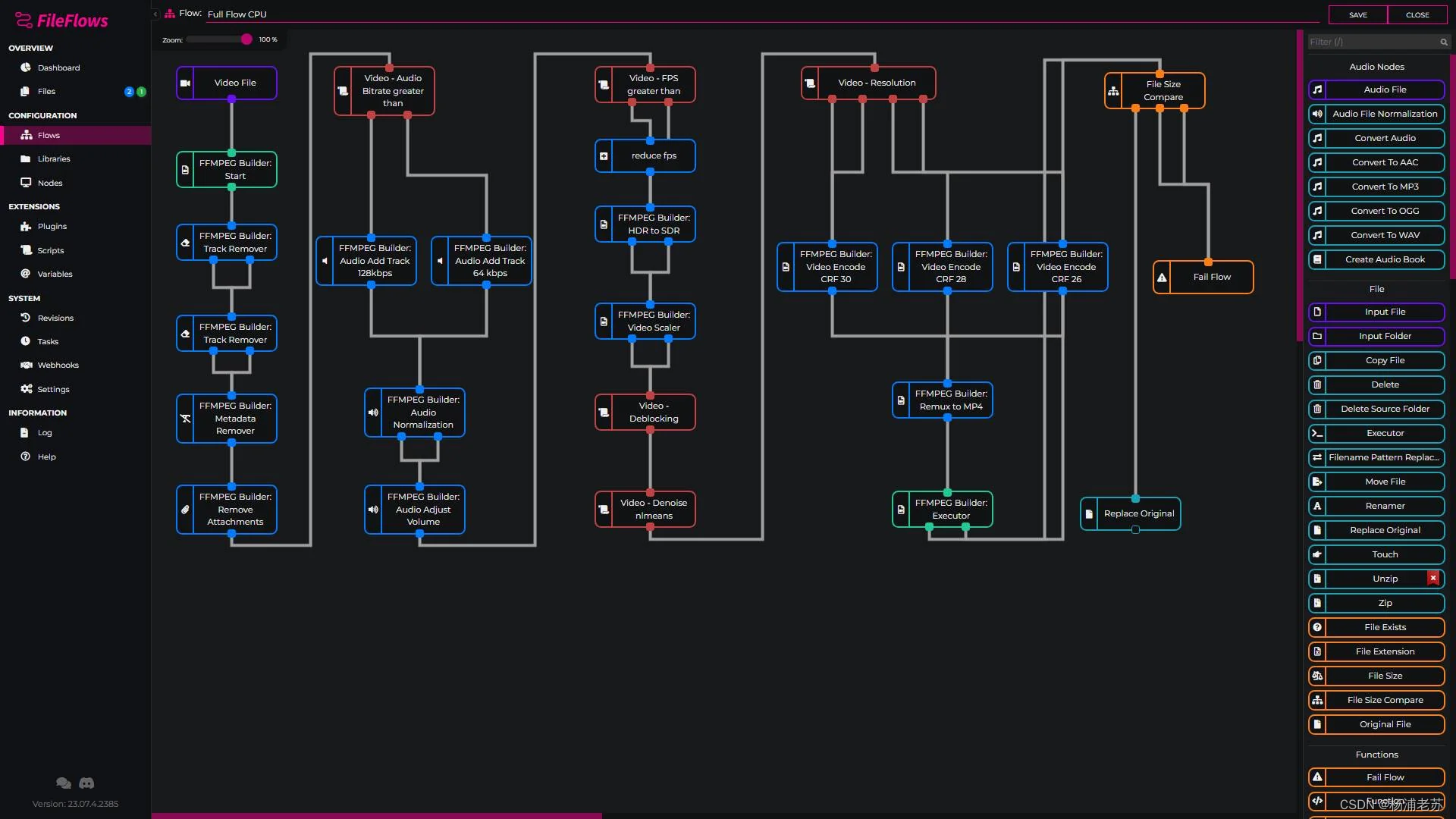This screenshot has height=819, width=1456.
Task: Collapse the flow panel using the left chevron
Action: (x=155, y=14)
